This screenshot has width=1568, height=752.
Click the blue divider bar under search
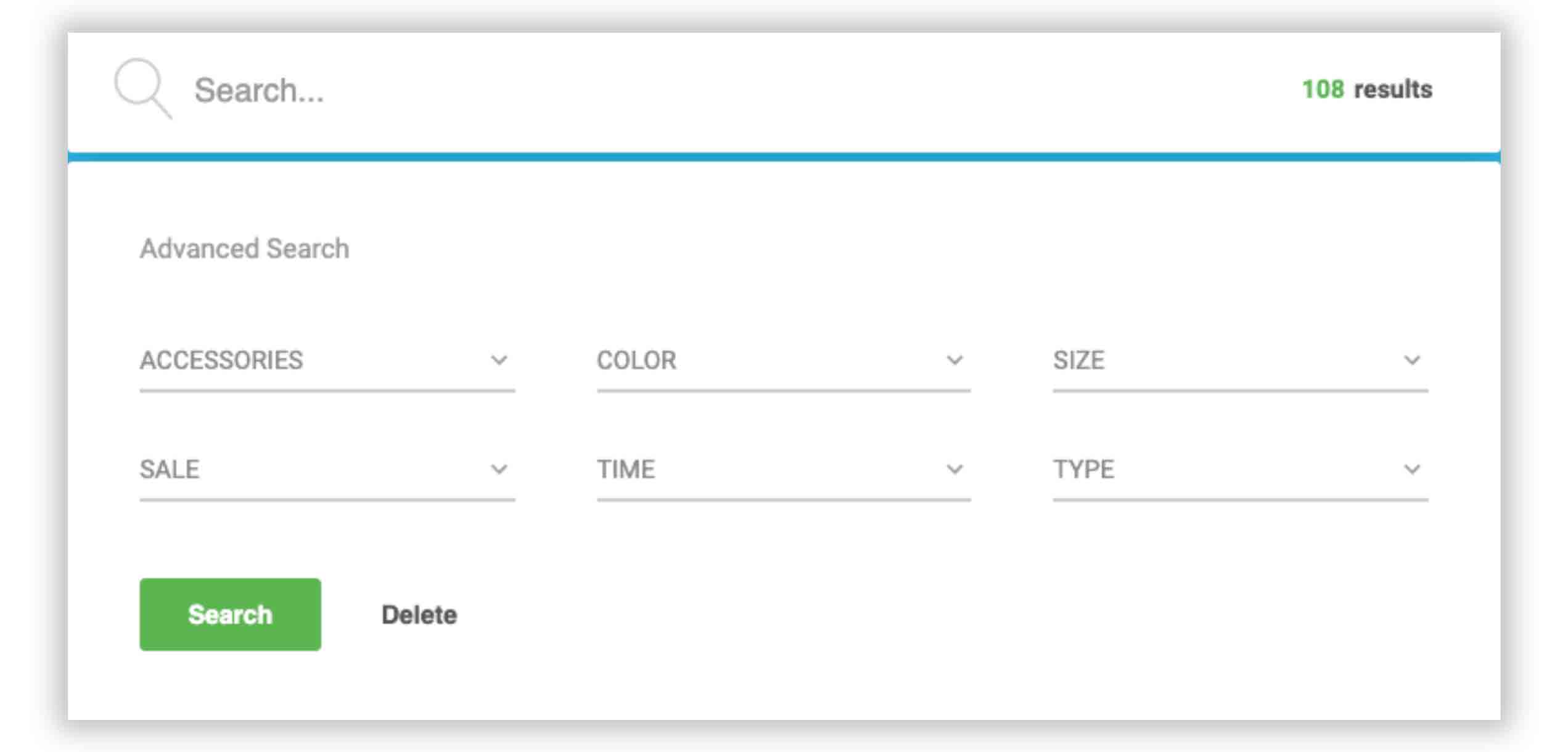tap(784, 157)
